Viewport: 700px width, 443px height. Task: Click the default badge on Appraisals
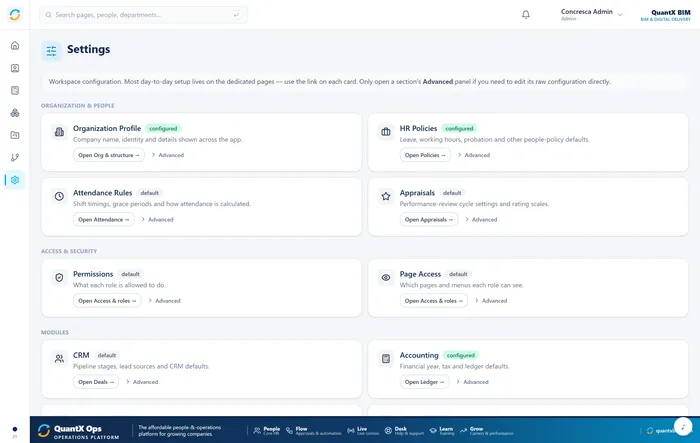pos(452,193)
